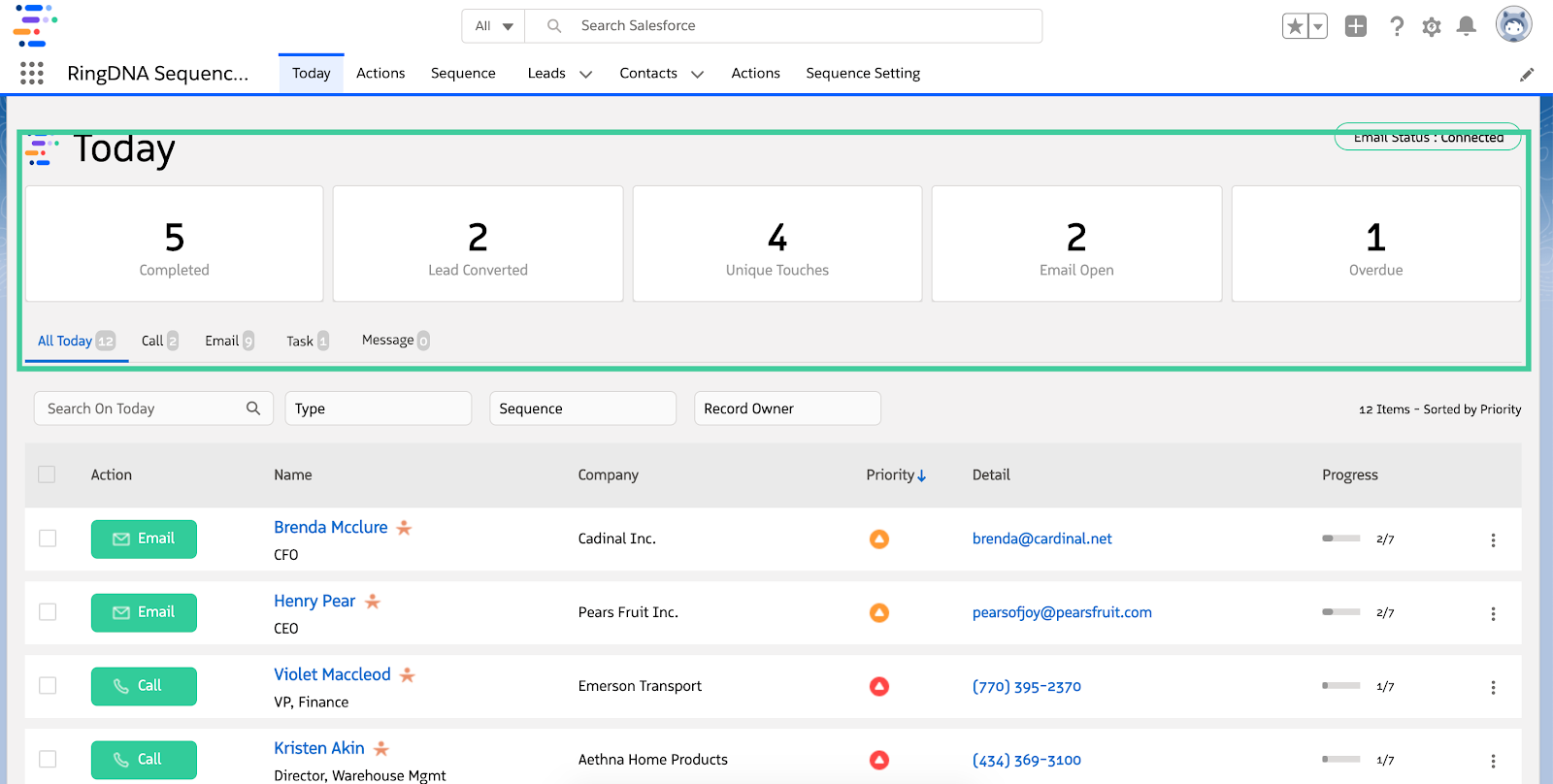Open the Sequence navigation tab
Screen dimensions: 1553x784
click(x=463, y=74)
